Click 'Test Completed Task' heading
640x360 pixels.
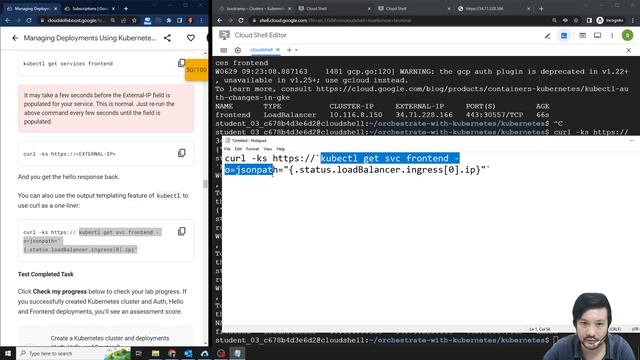(46, 274)
